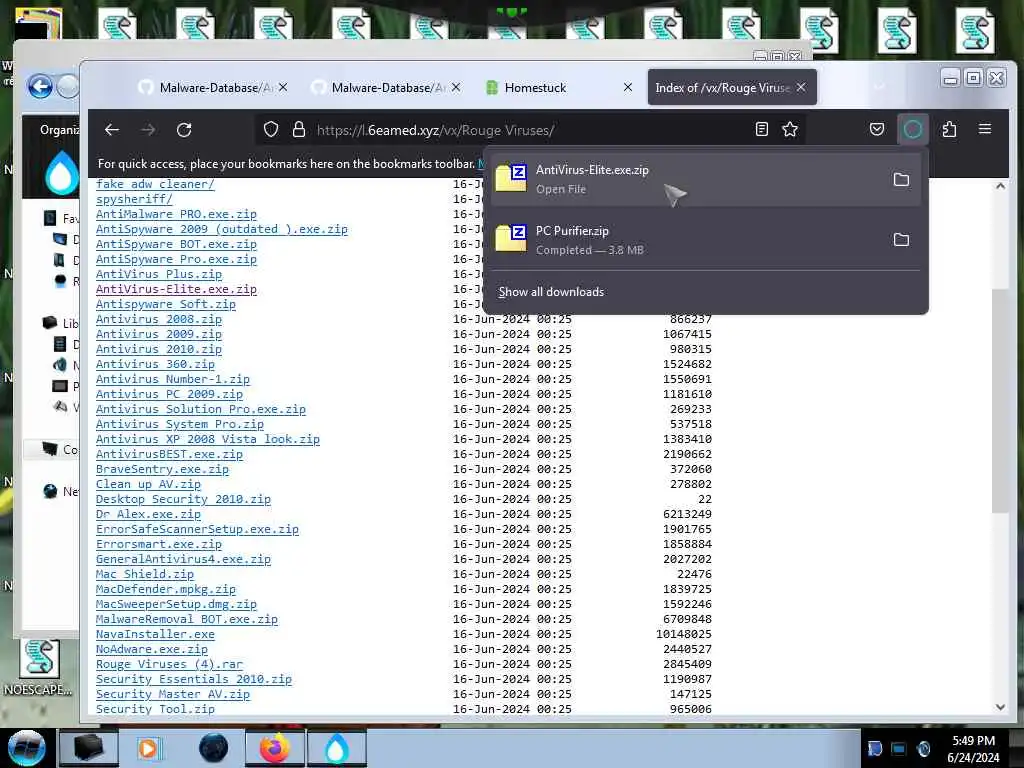Save page to Pocket icon
This screenshot has height=768, width=1024.
[x=877, y=129]
